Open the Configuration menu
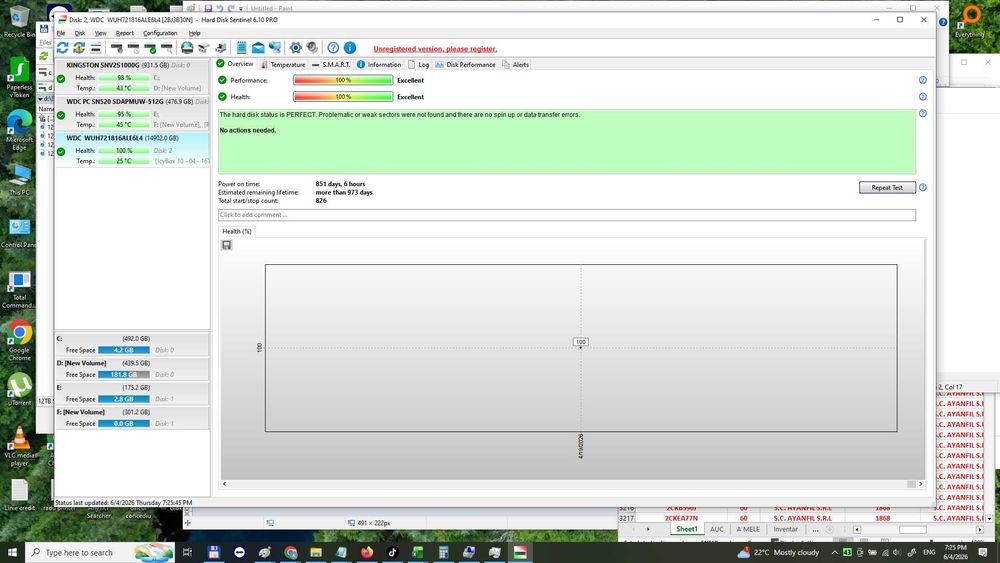 coord(160,33)
